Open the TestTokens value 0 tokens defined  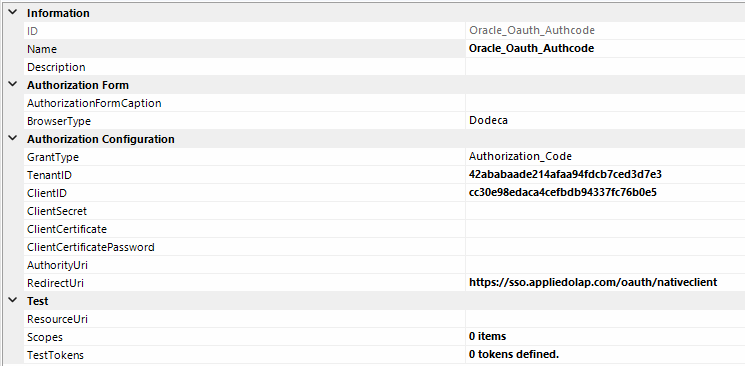(x=514, y=355)
